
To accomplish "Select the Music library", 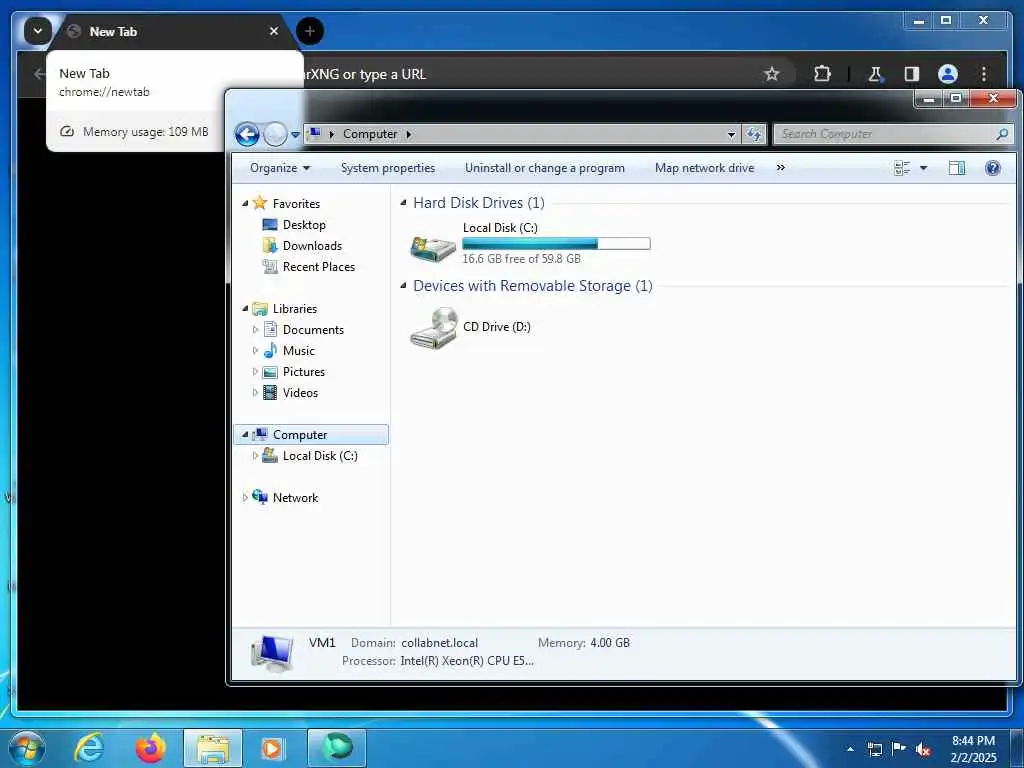I will pyautogui.click(x=298, y=351).
